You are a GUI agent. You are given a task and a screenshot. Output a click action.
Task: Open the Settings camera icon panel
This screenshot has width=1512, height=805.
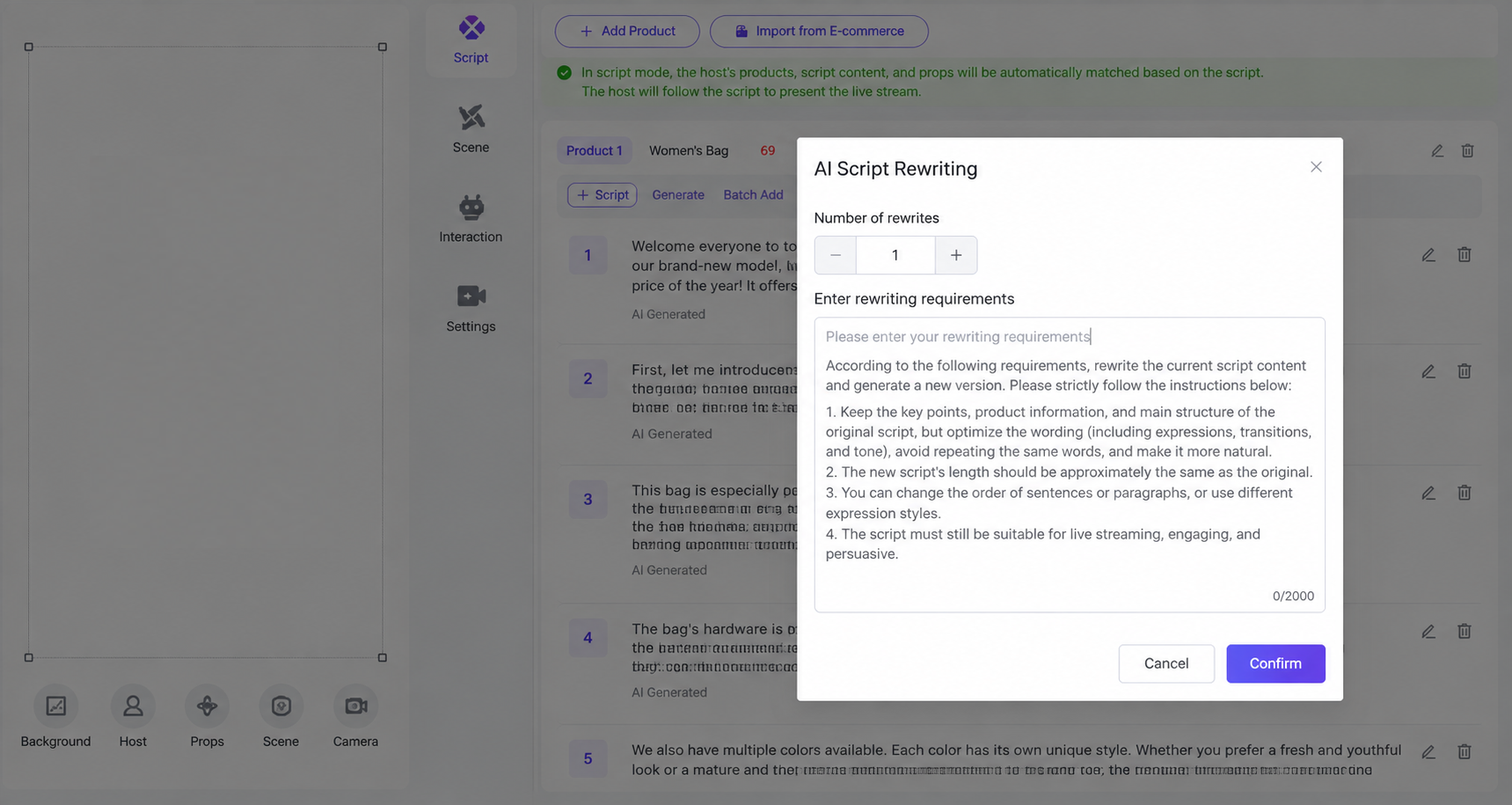(x=471, y=309)
